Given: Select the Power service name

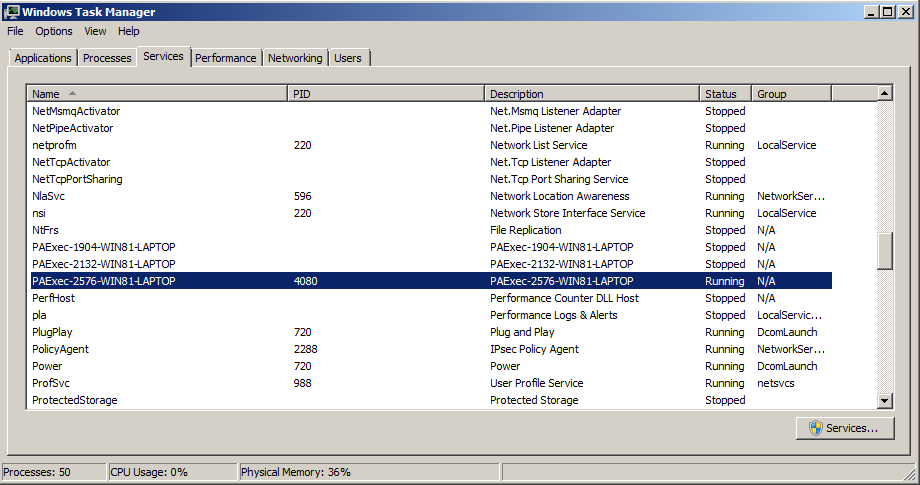Looking at the screenshot, I should pos(47,367).
